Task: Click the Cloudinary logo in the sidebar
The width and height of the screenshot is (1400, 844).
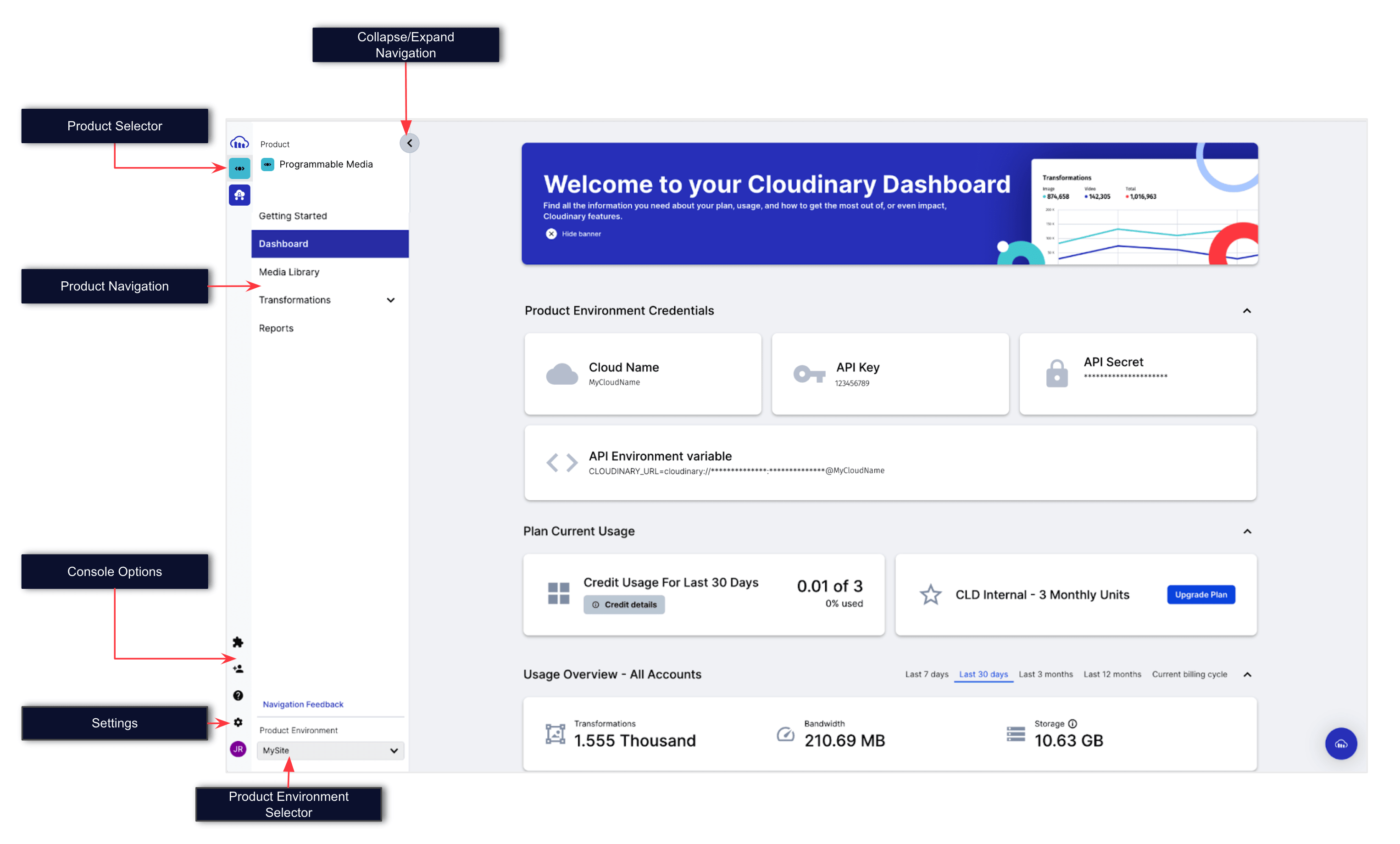Action: click(x=239, y=142)
